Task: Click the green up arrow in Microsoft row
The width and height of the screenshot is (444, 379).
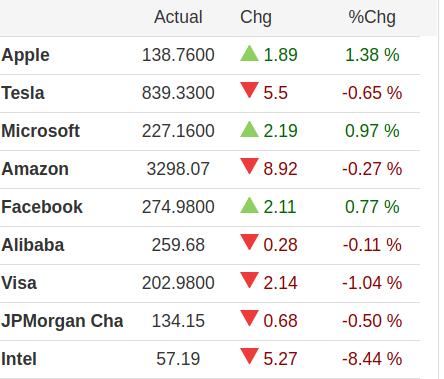Action: coord(249,129)
